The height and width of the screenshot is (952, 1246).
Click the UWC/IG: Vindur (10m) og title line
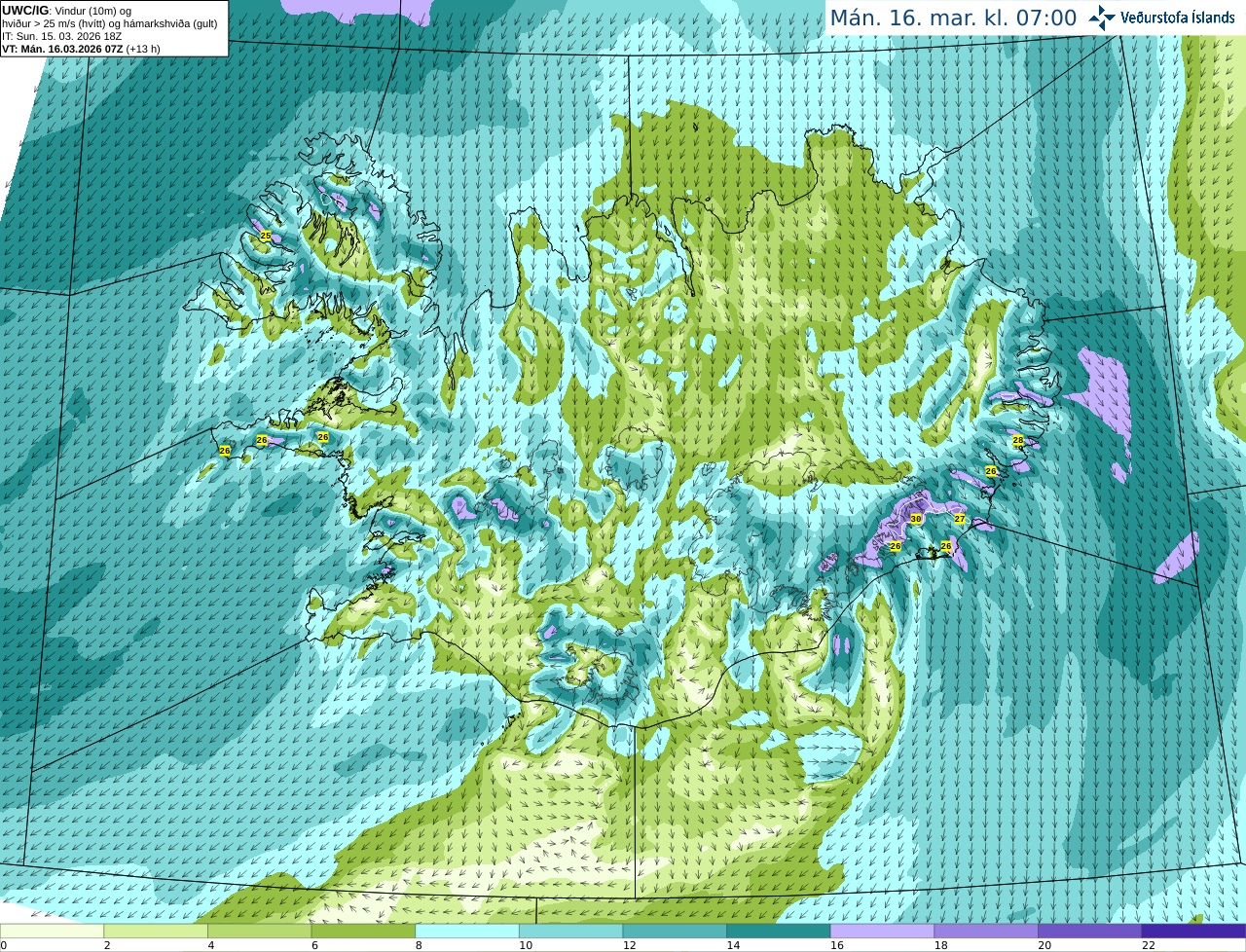tap(67, 10)
